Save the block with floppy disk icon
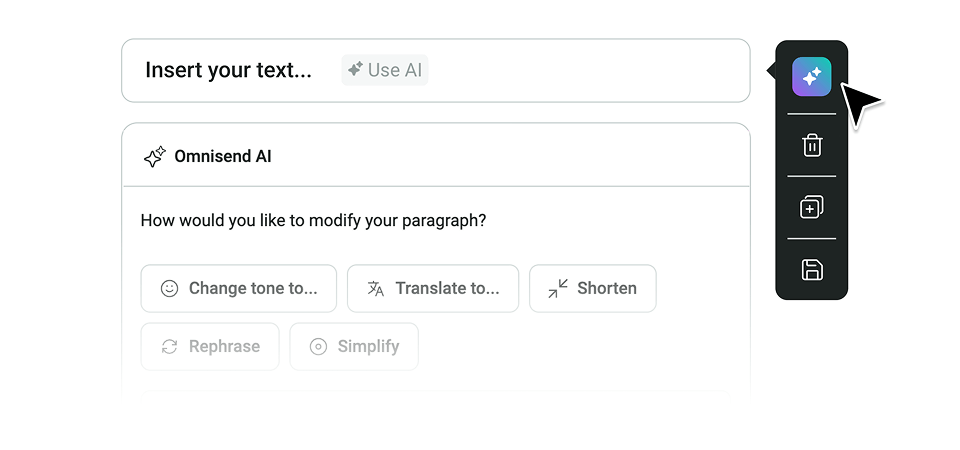The width and height of the screenshot is (960, 450). [x=812, y=269]
